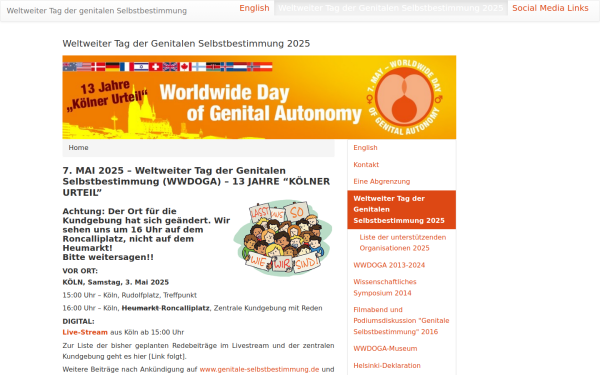Click the DIGITAL: label
Viewport: 600px width, 375px height.
point(78,321)
